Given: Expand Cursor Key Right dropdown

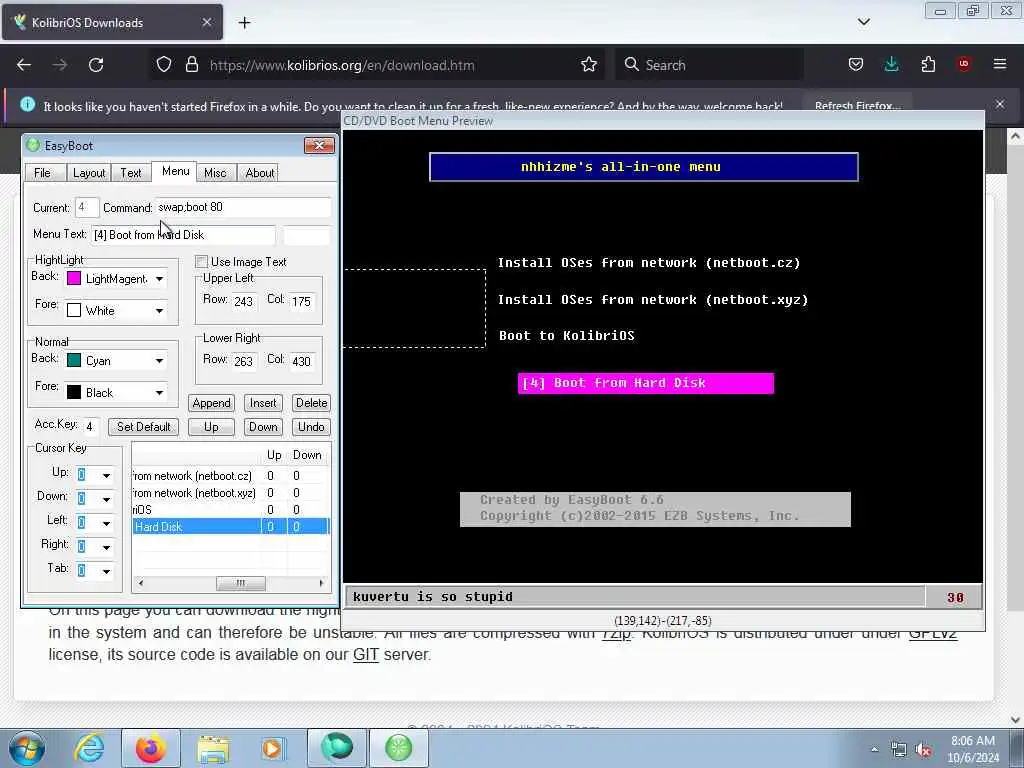Looking at the screenshot, I should click(106, 547).
